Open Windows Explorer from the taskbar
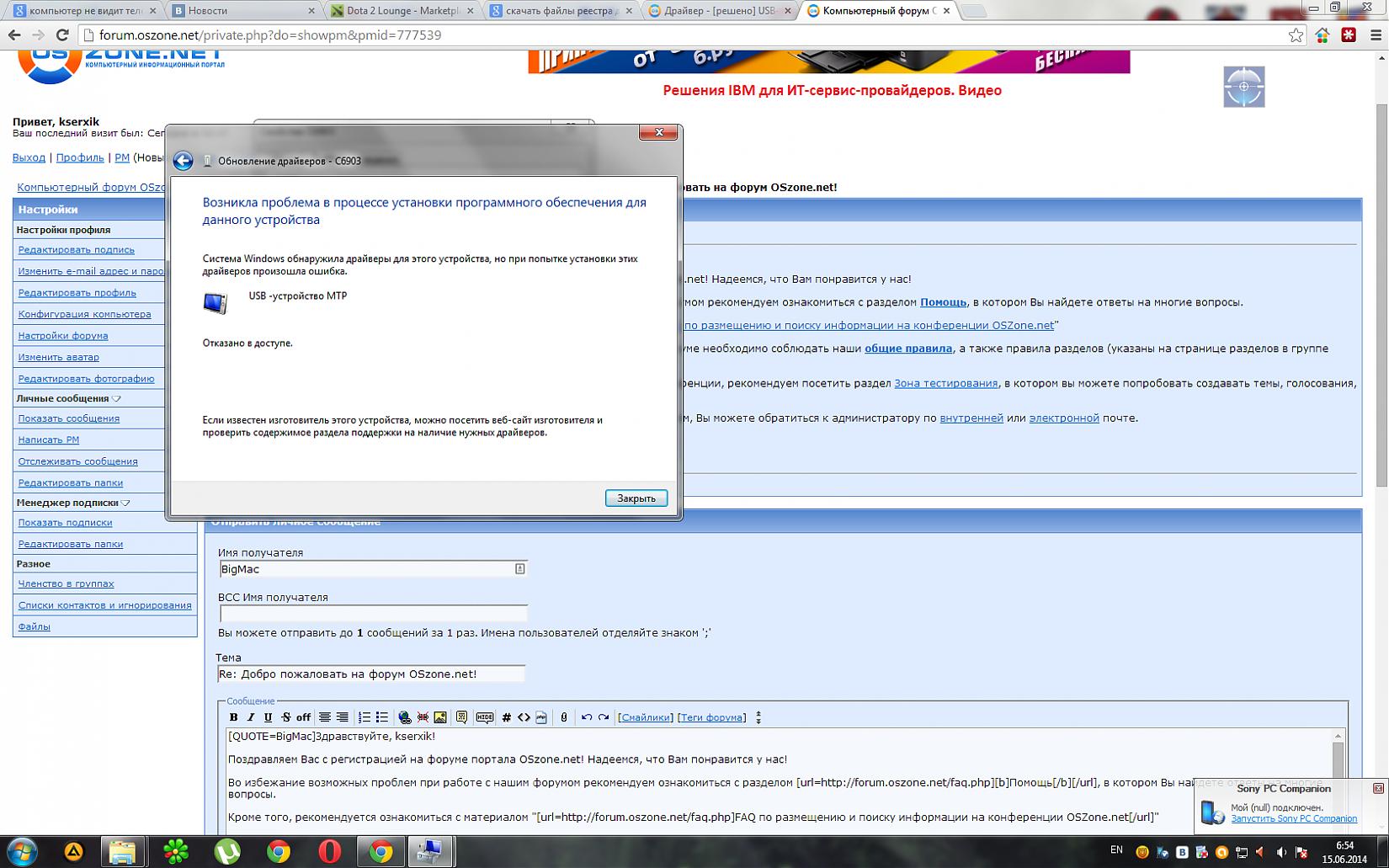Image resolution: width=1389 pixels, height=868 pixels. tap(124, 852)
